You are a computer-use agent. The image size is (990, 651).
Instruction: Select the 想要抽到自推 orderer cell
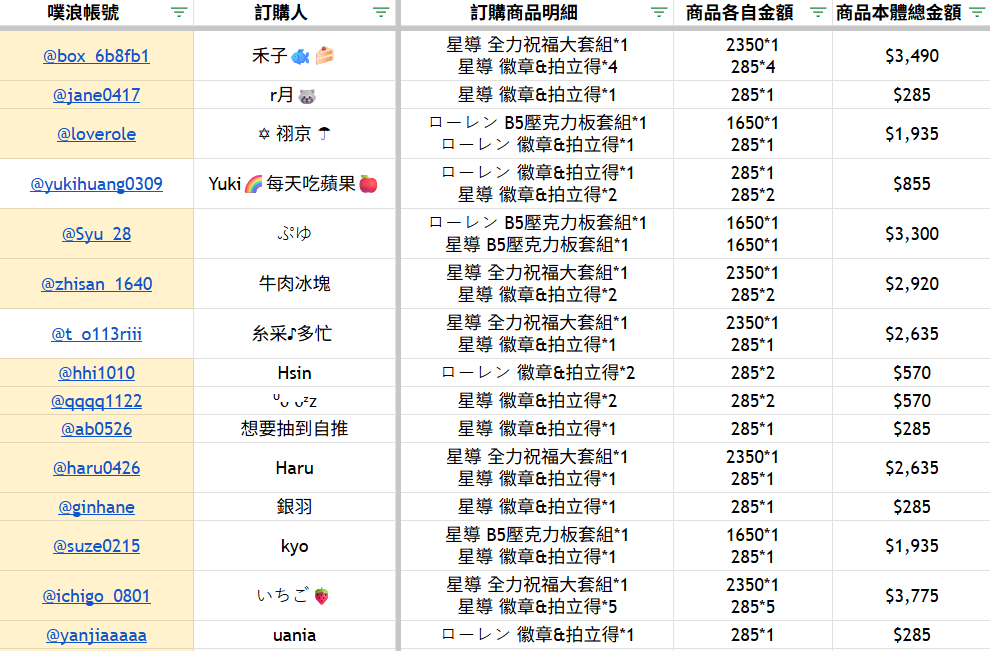tap(294, 429)
